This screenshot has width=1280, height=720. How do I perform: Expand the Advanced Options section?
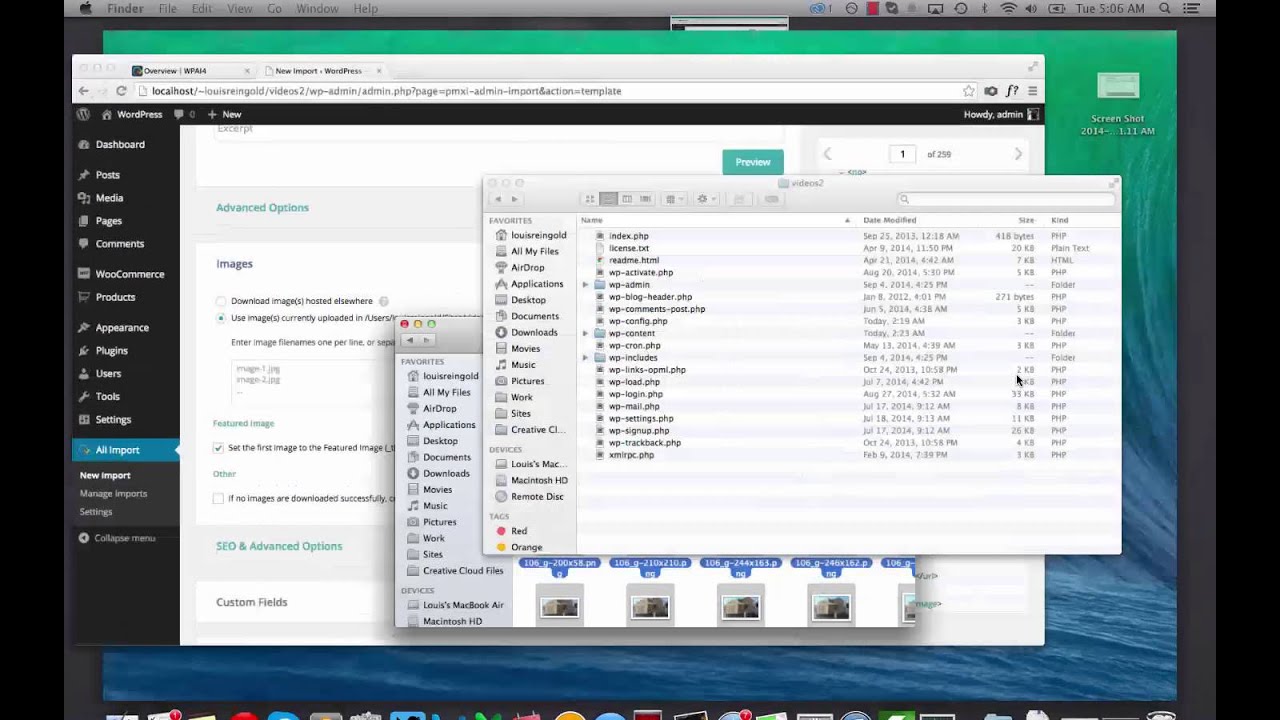point(262,208)
